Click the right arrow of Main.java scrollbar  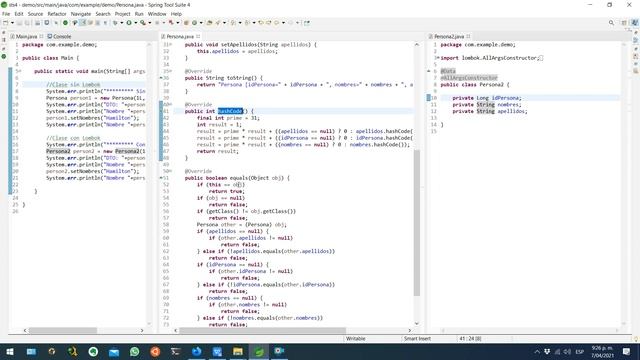tap(142, 330)
